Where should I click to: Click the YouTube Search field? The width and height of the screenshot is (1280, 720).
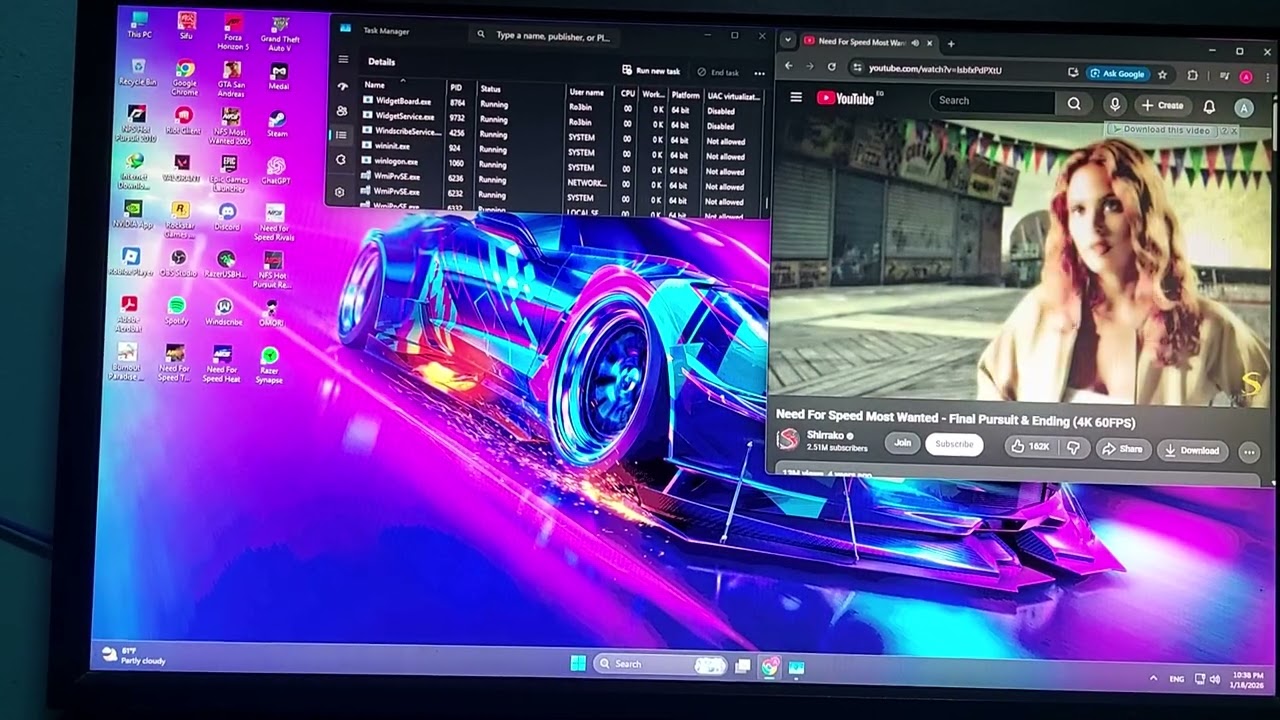(x=992, y=101)
